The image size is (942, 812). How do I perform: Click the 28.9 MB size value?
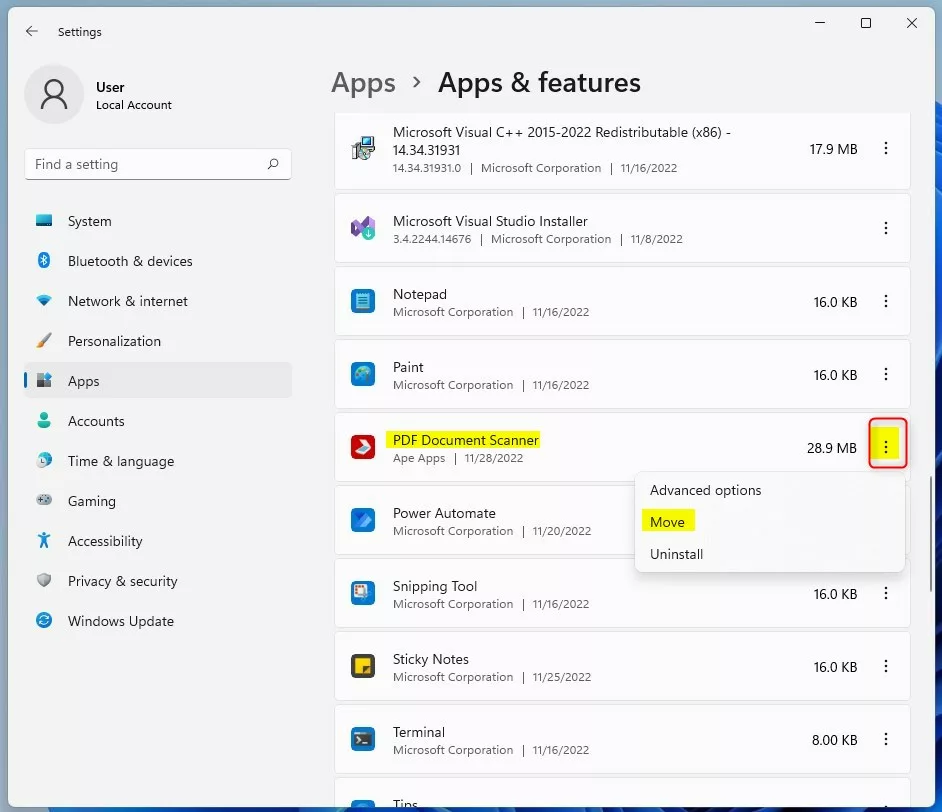click(x=831, y=448)
